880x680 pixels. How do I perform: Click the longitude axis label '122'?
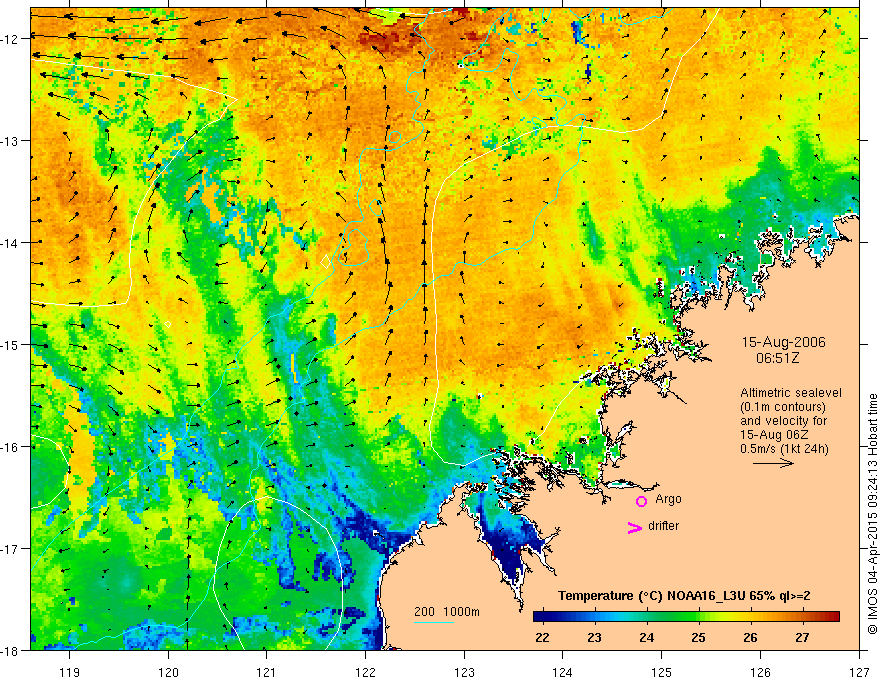(365, 672)
